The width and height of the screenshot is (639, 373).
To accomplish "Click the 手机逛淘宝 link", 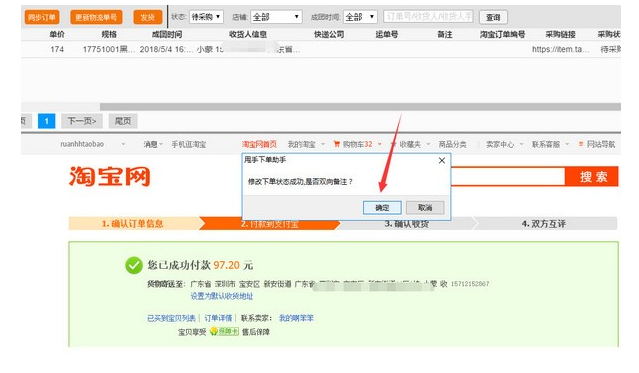I will click(189, 144).
